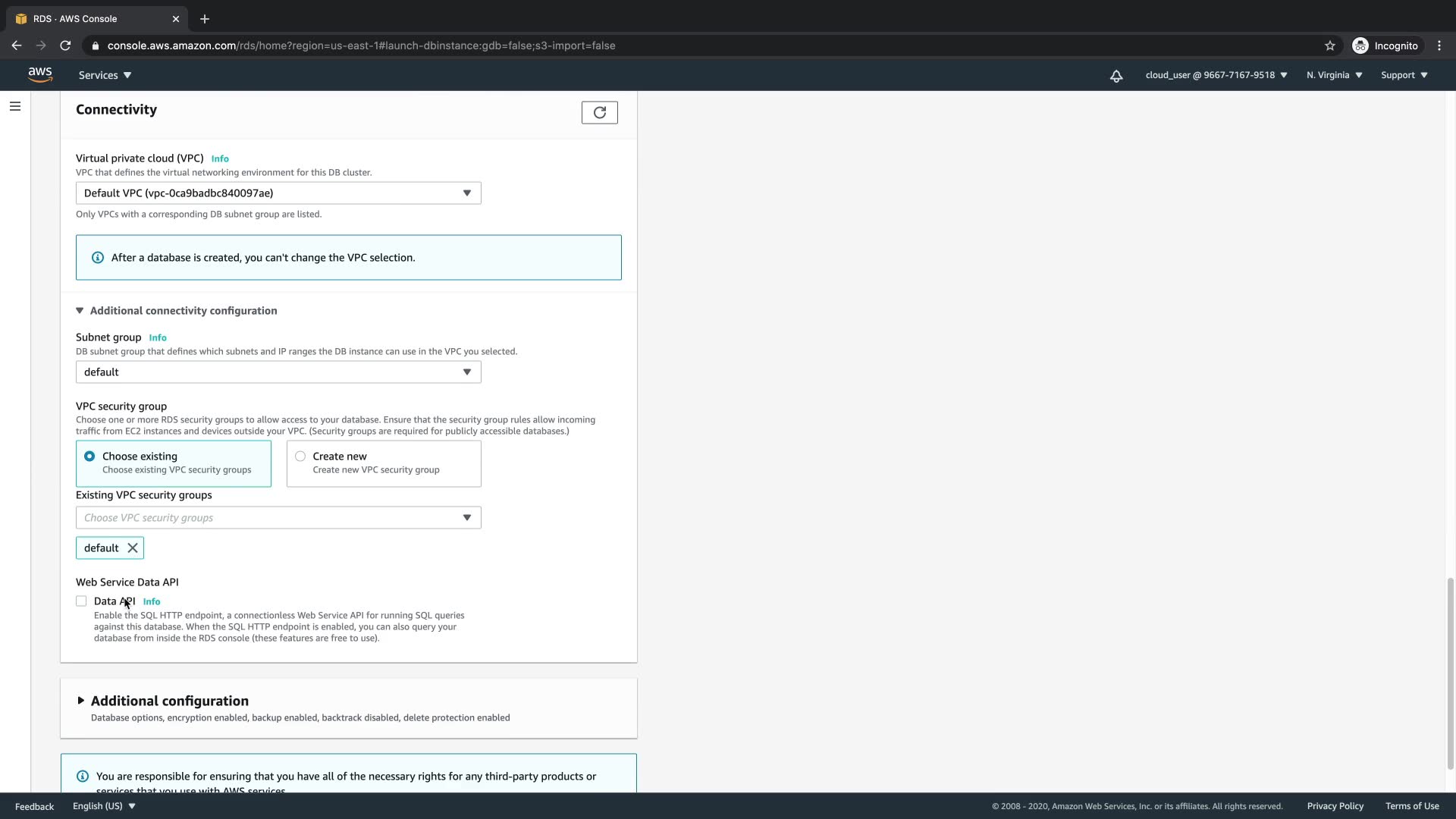Screen dimensions: 1456x819
Task: Enable the Data API checkbox
Action: pos(81,601)
